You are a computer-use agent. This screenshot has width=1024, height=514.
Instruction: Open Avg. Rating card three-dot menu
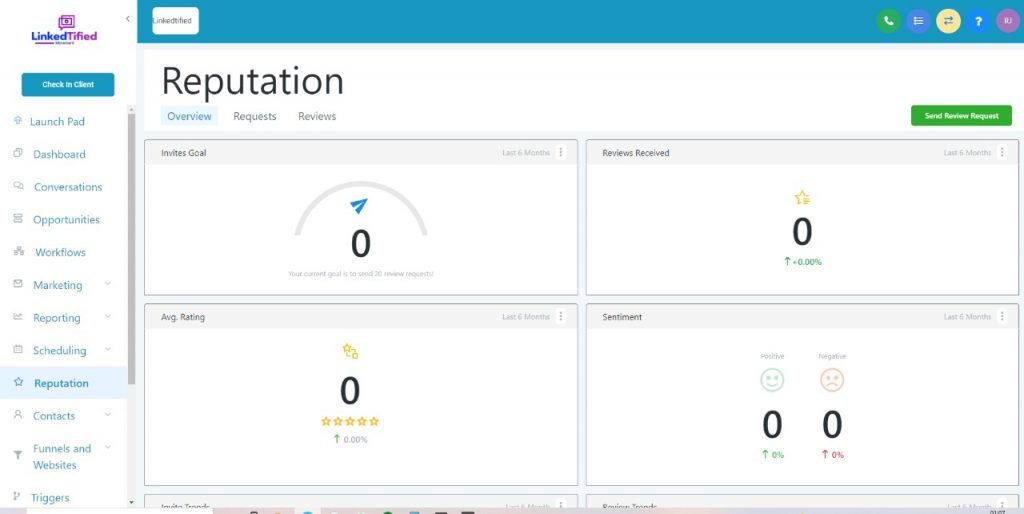[x=560, y=316]
